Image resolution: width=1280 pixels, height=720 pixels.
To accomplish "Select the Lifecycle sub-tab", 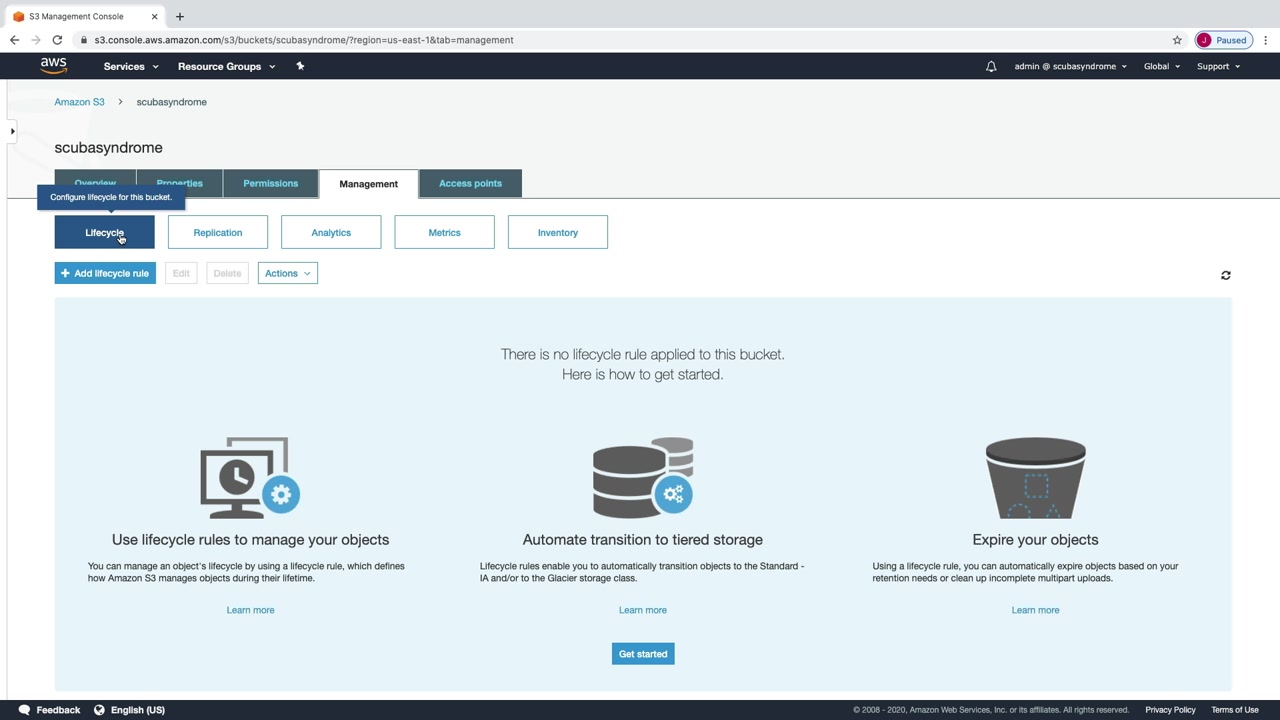I will coord(104,233).
